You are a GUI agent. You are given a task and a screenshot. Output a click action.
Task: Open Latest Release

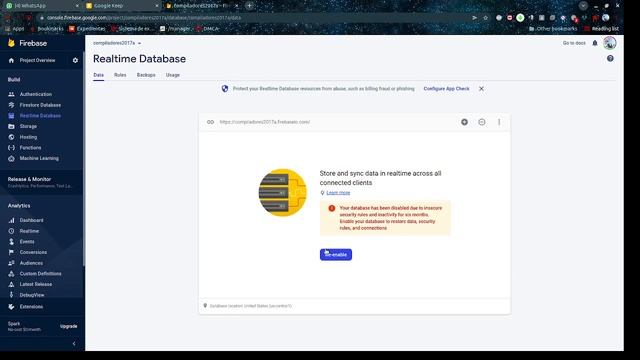click(36, 284)
